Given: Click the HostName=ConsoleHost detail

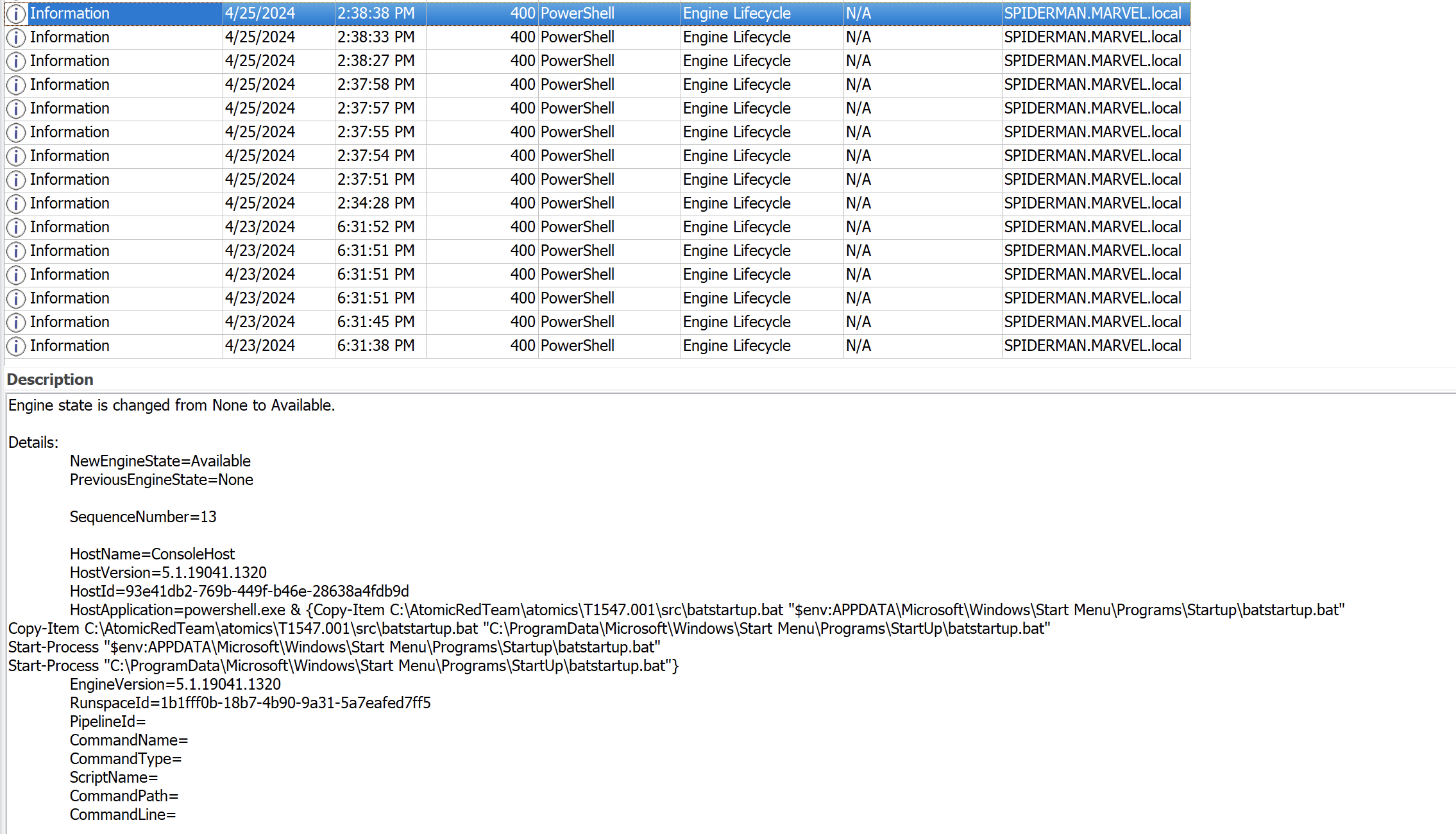Looking at the screenshot, I should [x=152, y=554].
